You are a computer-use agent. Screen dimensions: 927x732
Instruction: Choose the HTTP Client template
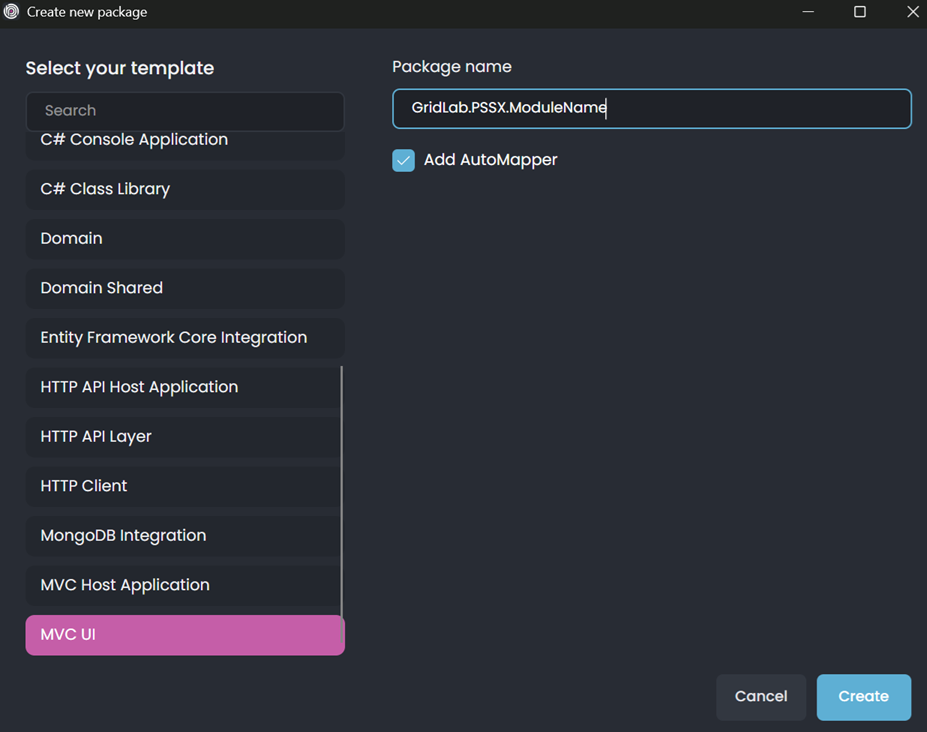tap(183, 486)
